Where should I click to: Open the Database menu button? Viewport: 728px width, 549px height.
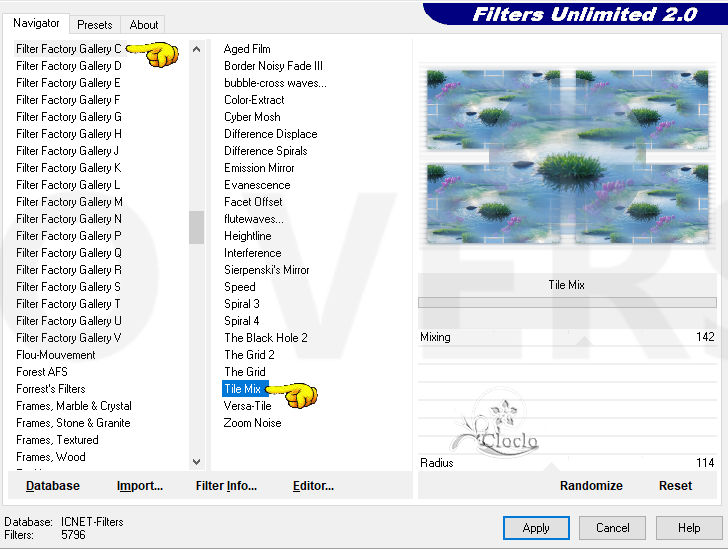[x=53, y=486]
